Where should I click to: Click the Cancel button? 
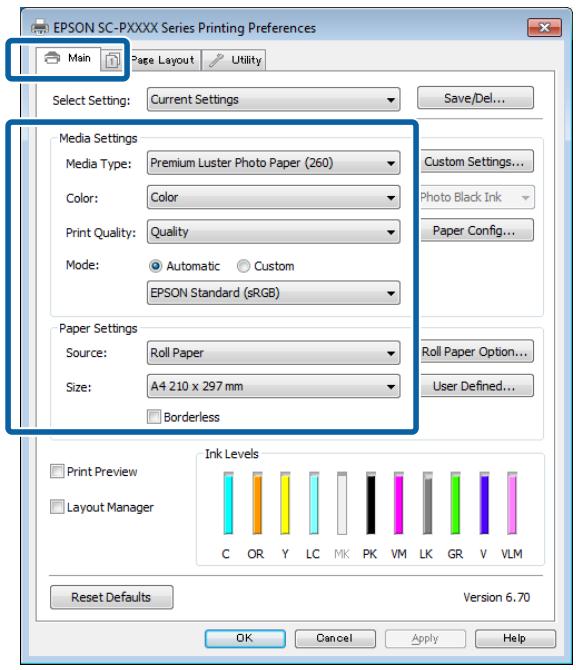[x=335, y=638]
